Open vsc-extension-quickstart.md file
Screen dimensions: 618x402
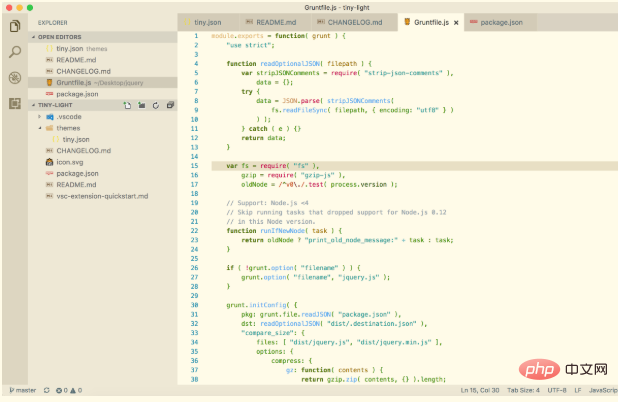pyautogui.click(x=102, y=196)
